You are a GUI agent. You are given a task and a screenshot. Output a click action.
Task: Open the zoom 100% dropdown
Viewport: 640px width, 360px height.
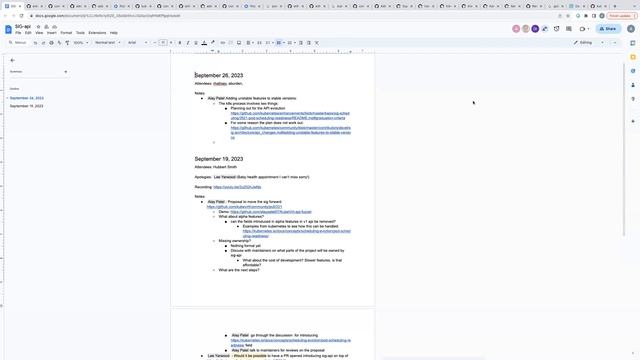81,42
